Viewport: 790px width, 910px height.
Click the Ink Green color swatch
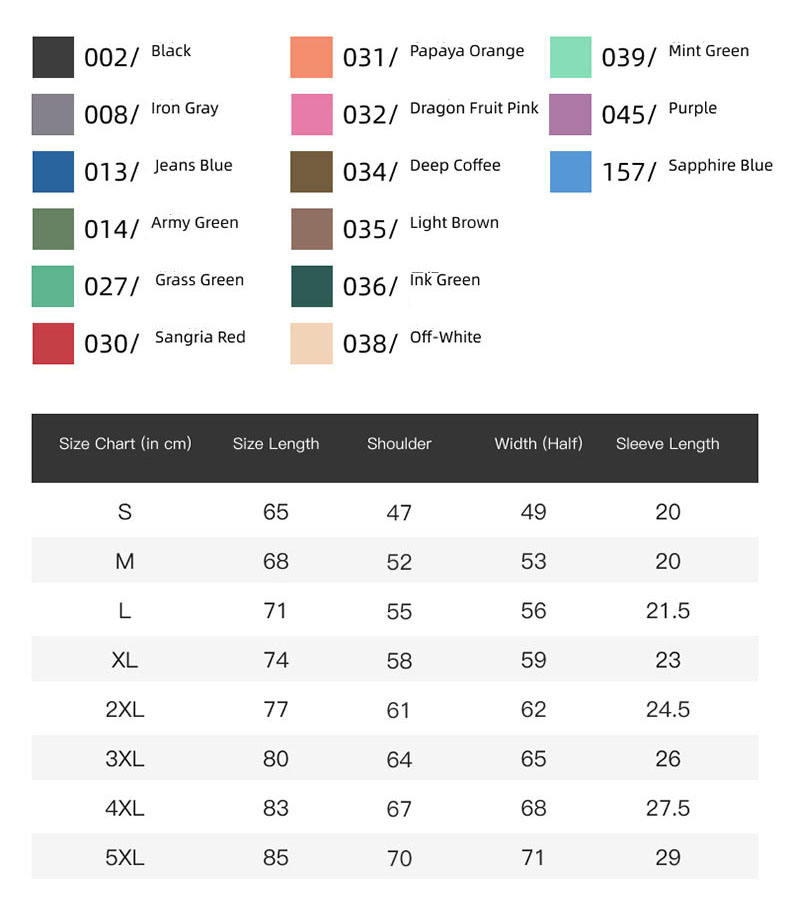tap(311, 286)
